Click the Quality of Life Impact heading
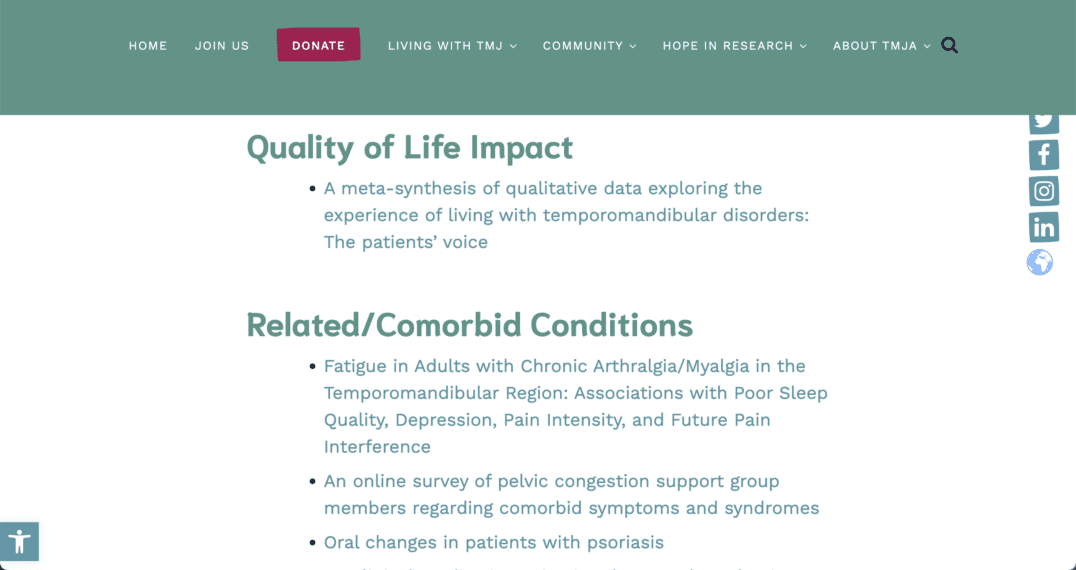The height and width of the screenshot is (570, 1076). point(410,147)
